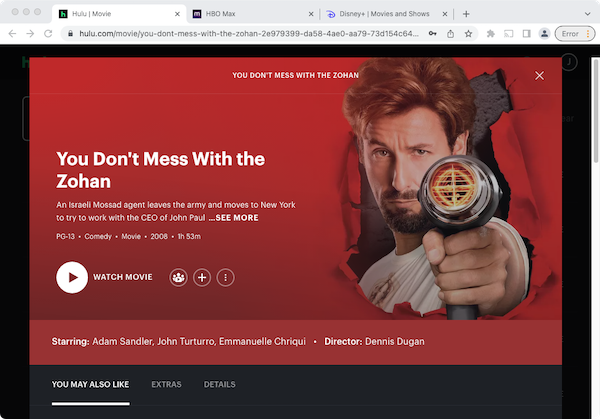Image resolution: width=600 pixels, height=419 pixels.
Task: Select the Hulu Movie browser tab
Action: pos(119,14)
